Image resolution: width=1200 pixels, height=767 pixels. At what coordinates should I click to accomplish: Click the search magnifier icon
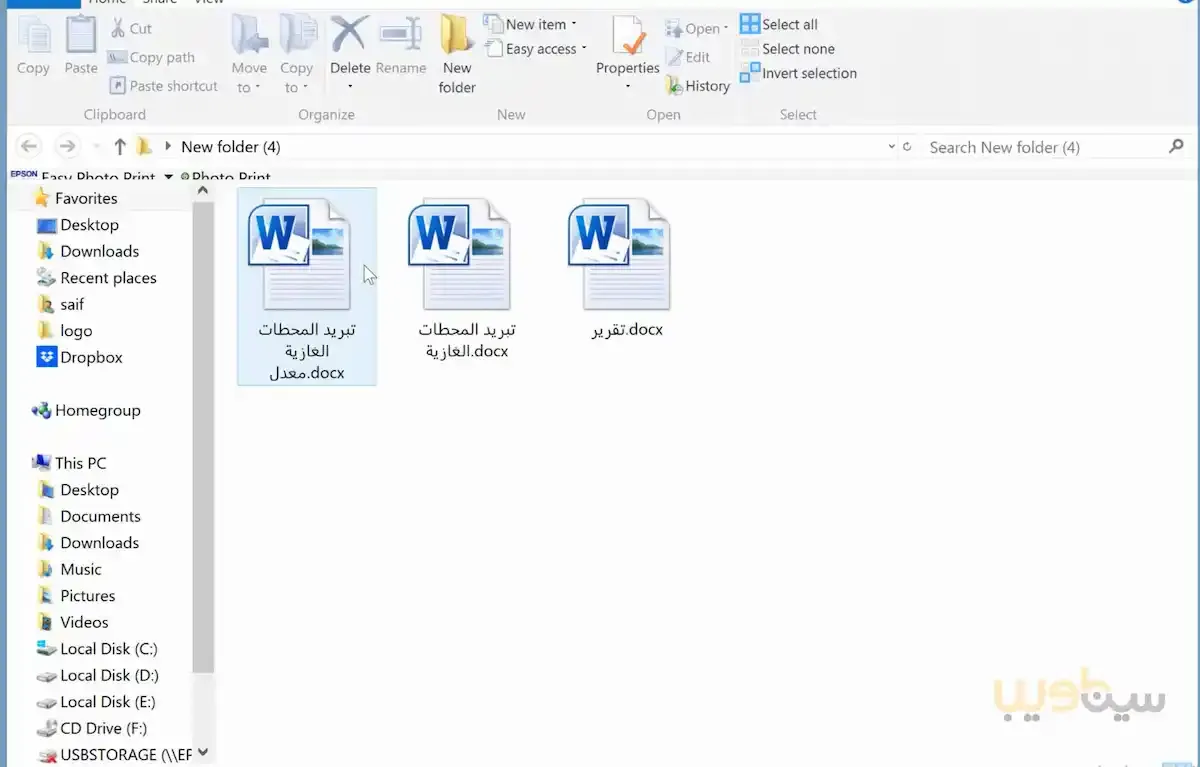click(x=1176, y=146)
